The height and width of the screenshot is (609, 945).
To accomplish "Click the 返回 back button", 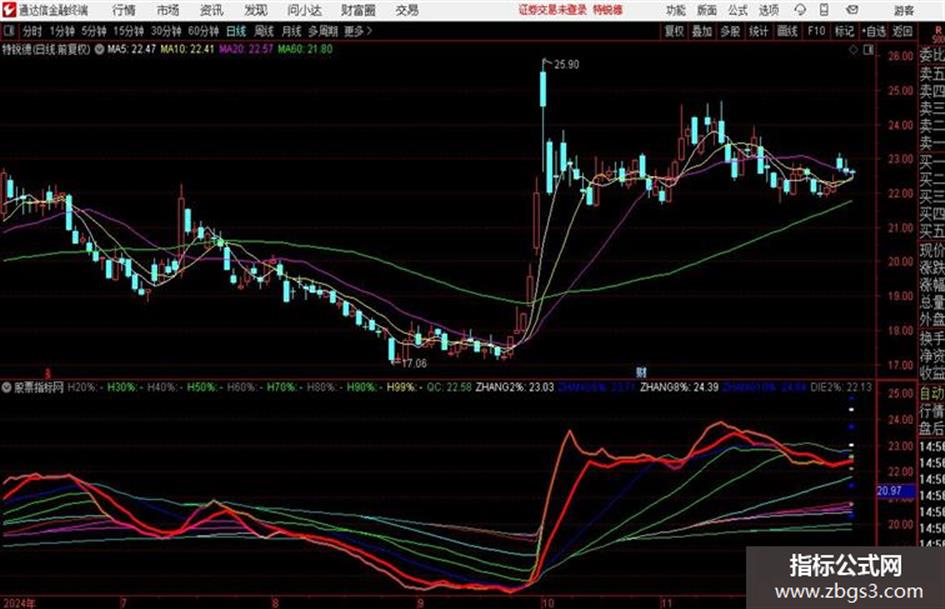I will coord(903,31).
